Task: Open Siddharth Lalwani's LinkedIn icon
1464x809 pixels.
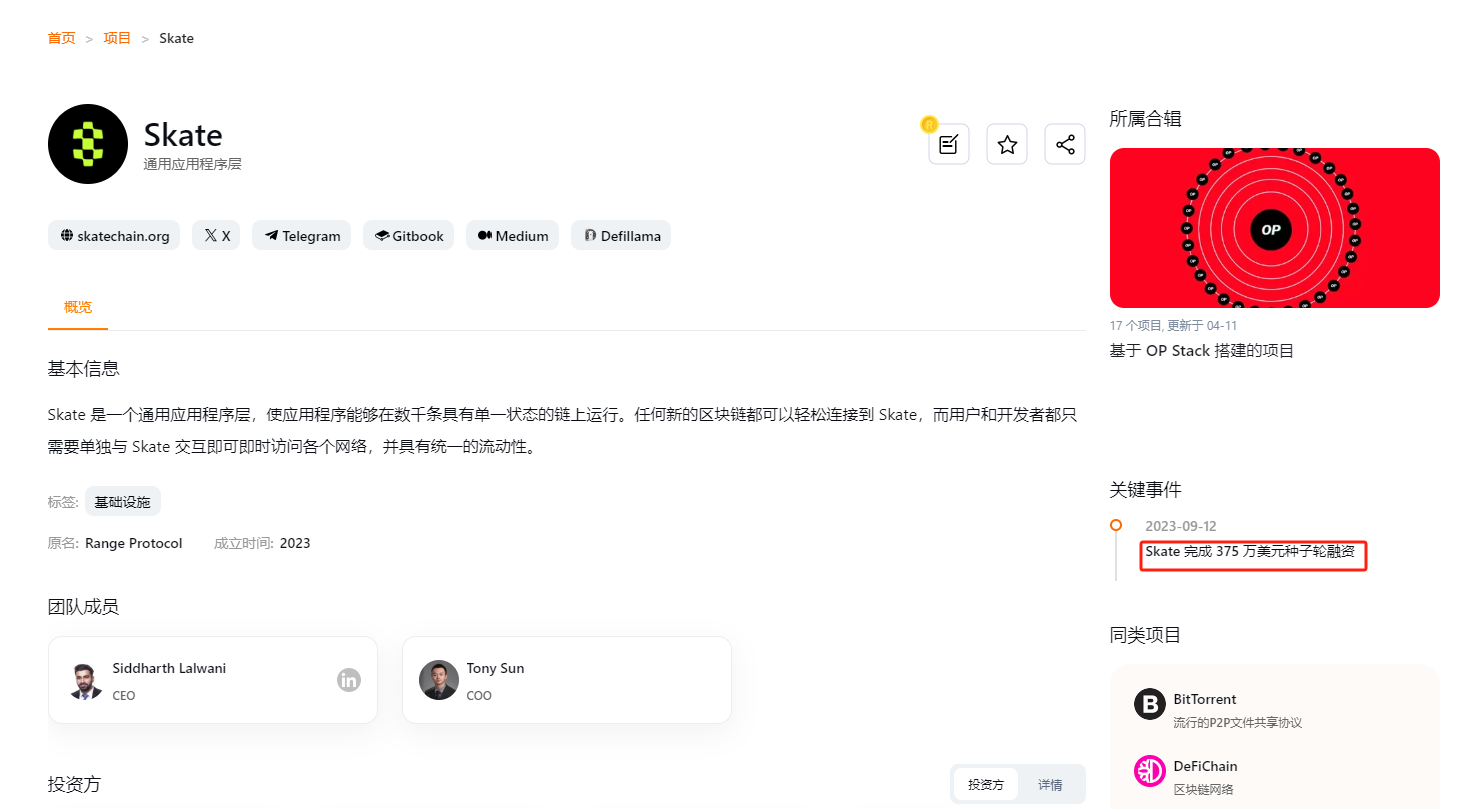Action: click(348, 680)
